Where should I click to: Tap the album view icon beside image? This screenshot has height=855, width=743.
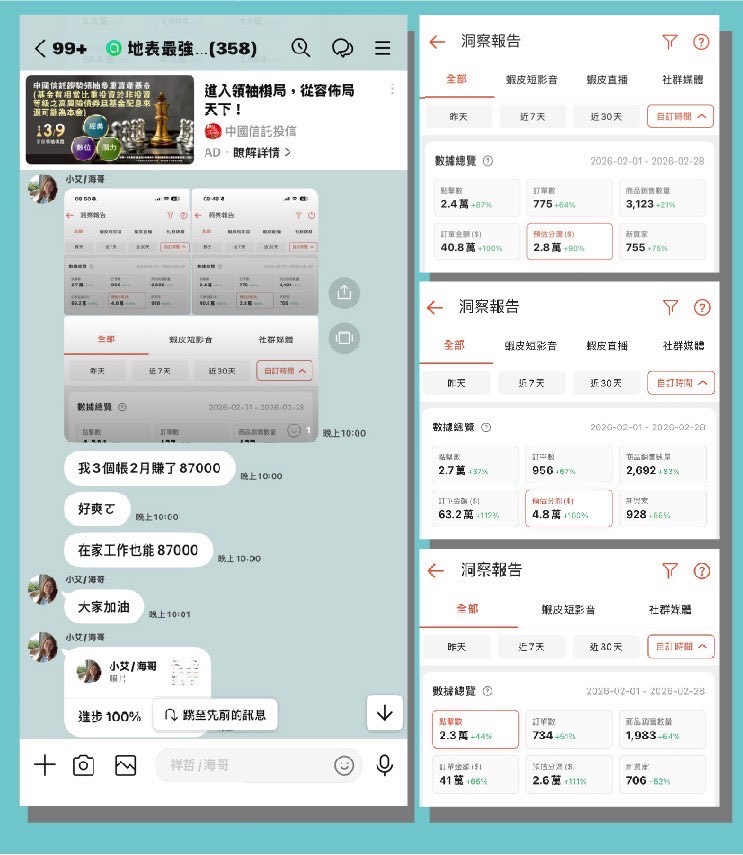[x=344, y=338]
